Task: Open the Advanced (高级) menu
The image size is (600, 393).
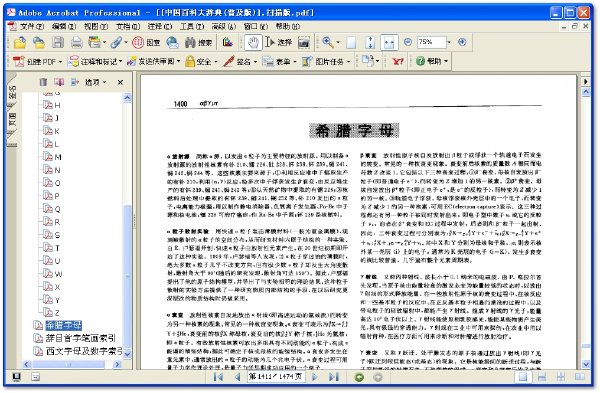Action: tap(224, 26)
